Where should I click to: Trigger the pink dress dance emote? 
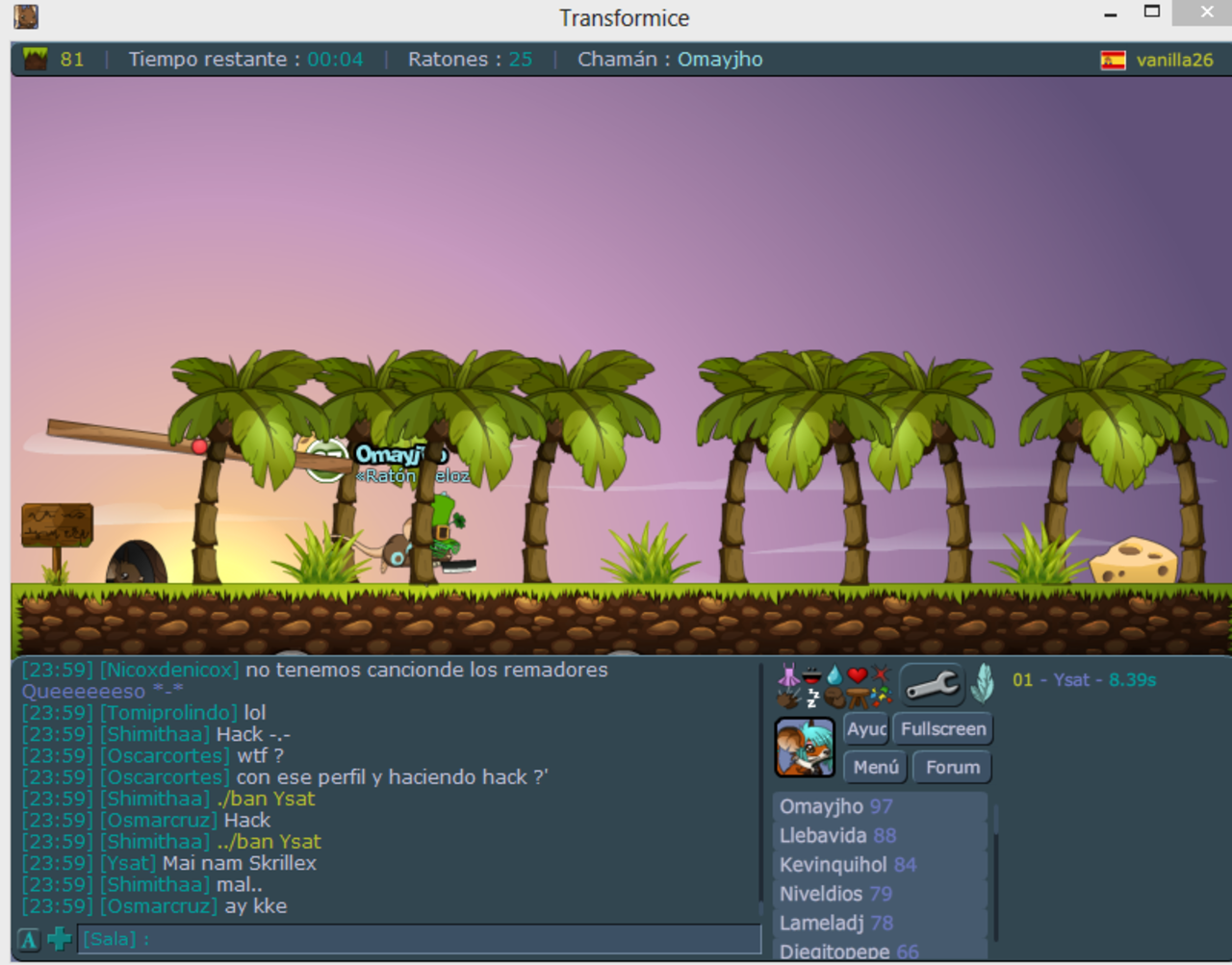pos(789,674)
